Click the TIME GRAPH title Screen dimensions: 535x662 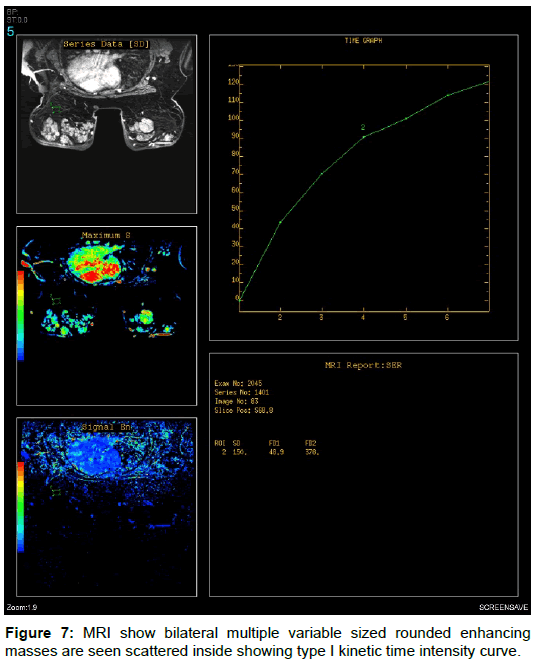[x=363, y=41]
